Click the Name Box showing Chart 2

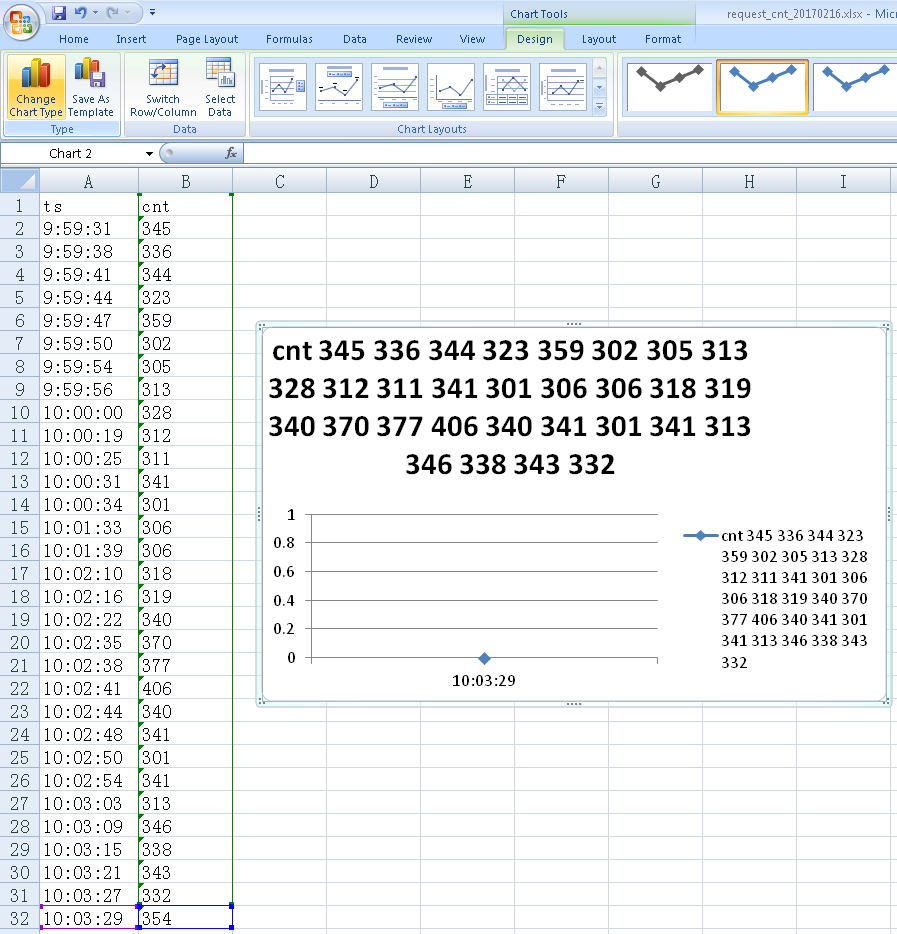click(x=71, y=154)
